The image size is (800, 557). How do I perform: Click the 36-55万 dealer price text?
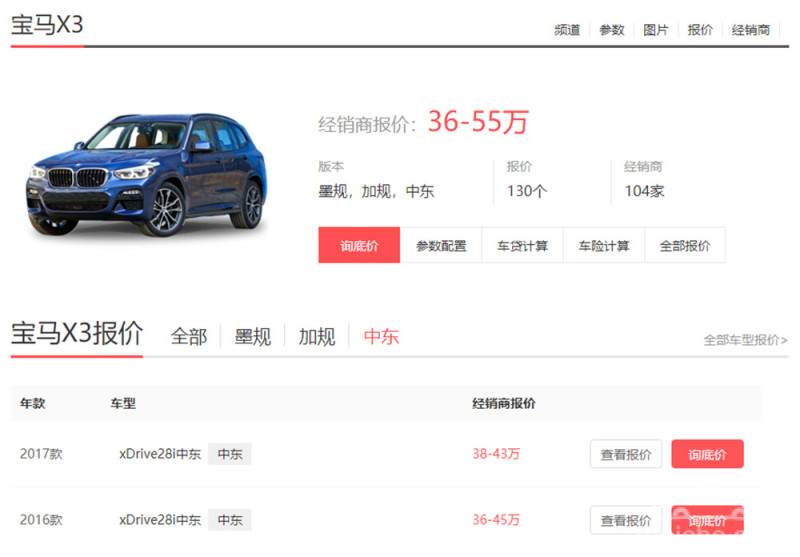tap(478, 121)
